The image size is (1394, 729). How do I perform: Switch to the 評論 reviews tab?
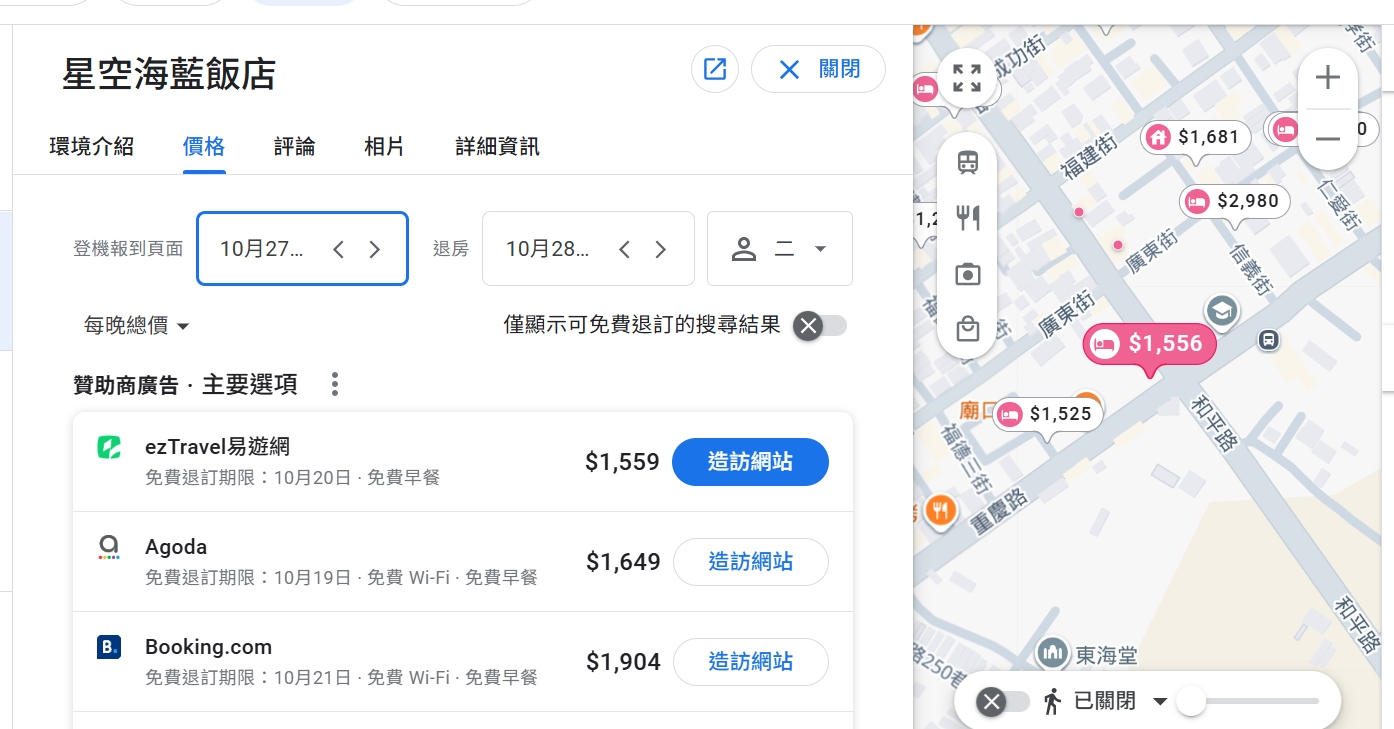(x=295, y=147)
